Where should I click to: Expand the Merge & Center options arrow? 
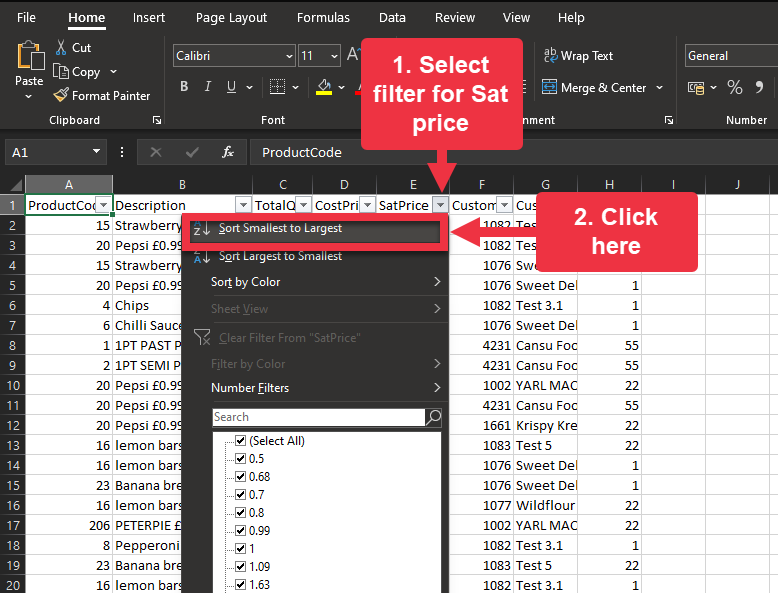pos(659,87)
